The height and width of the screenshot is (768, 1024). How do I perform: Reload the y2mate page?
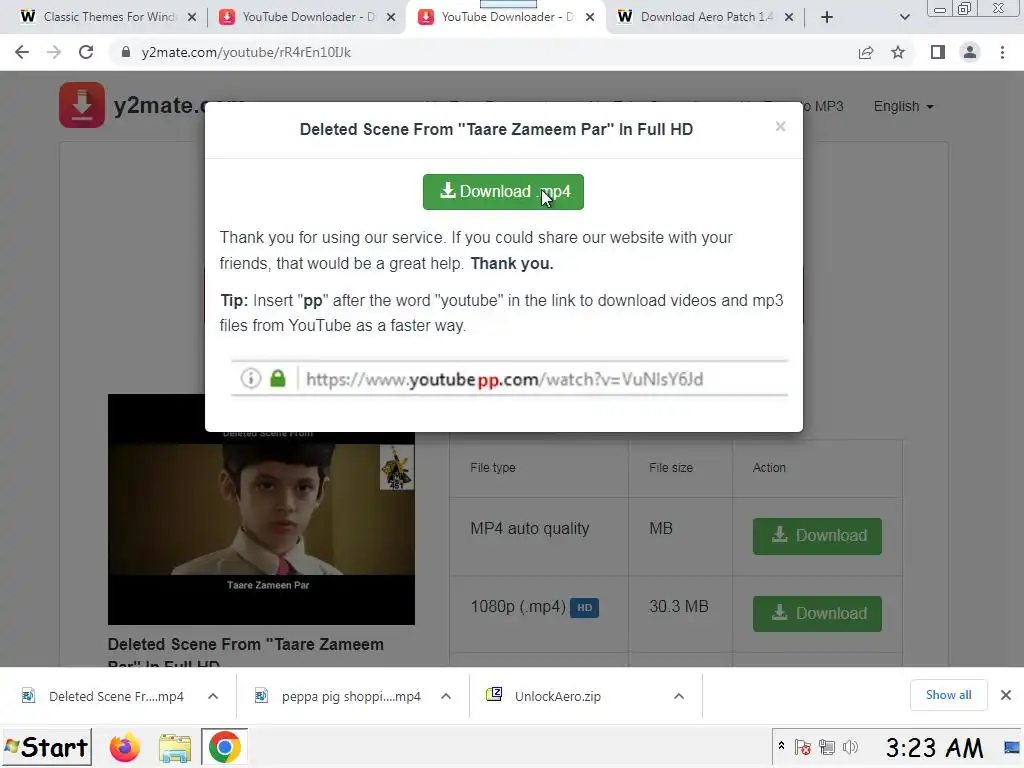86,52
